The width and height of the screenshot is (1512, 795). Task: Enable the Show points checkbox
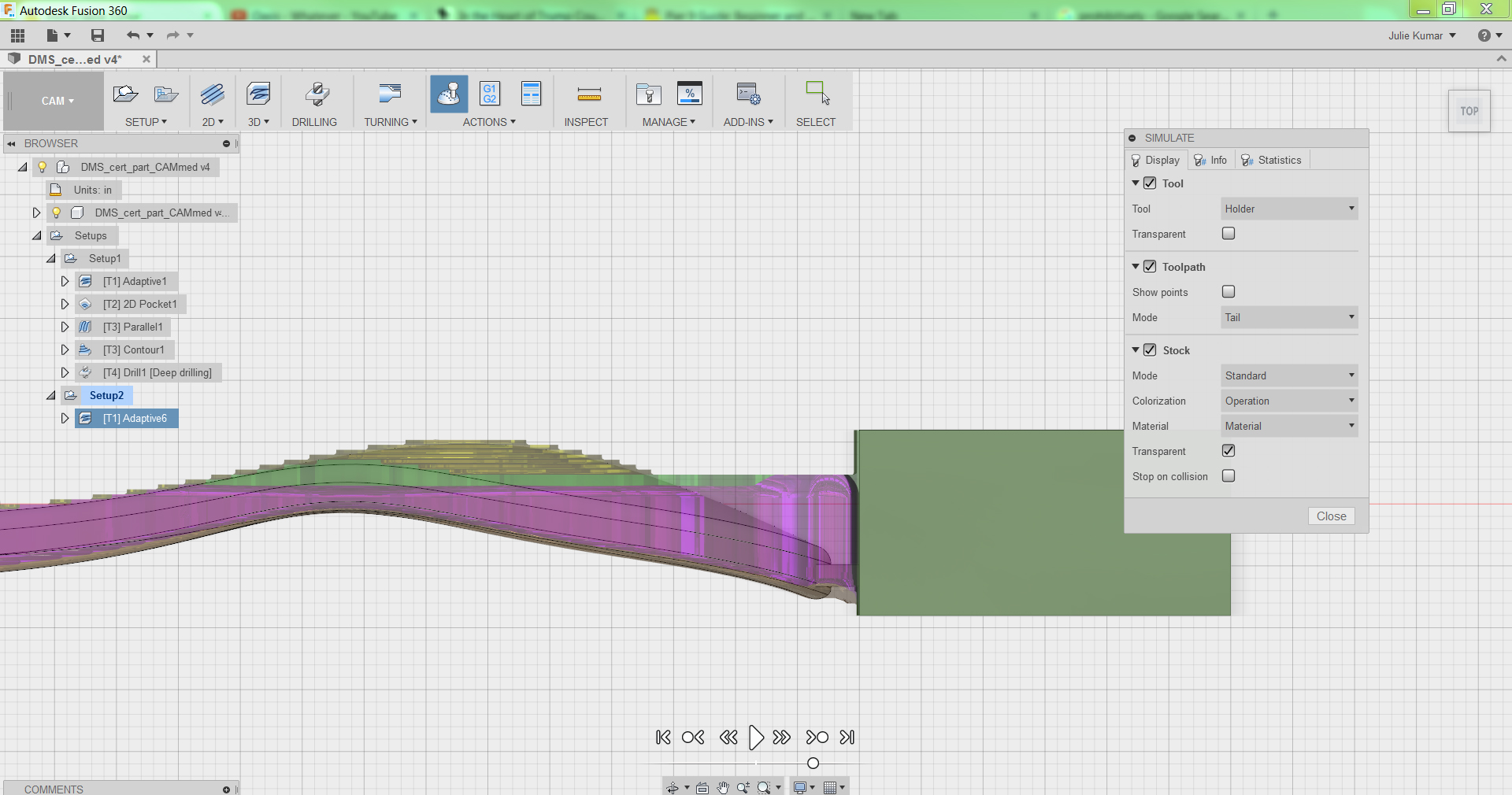pyautogui.click(x=1228, y=292)
